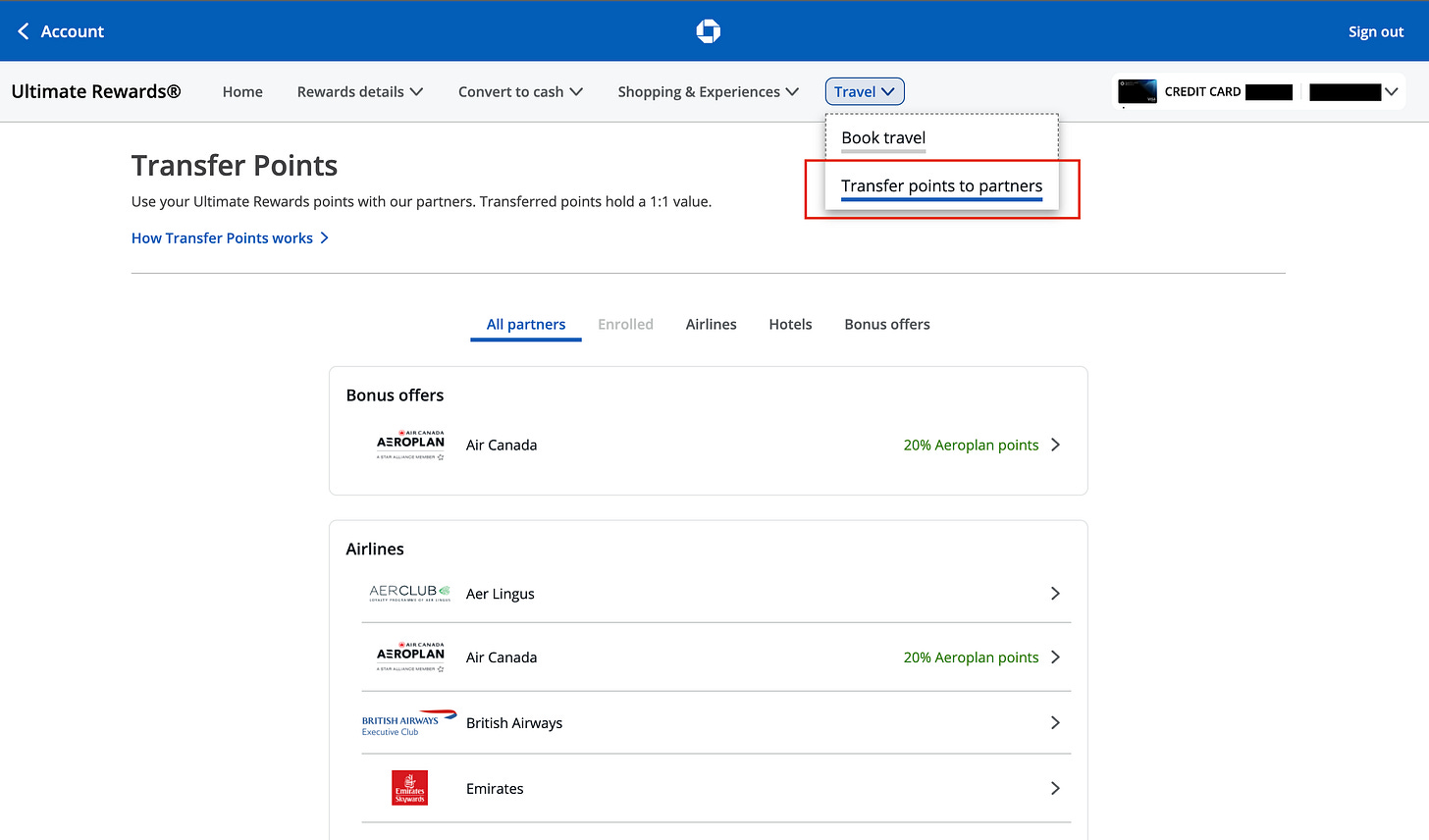Image resolution: width=1429 pixels, height=840 pixels.
Task: Open Air Canada bonus offer chevron
Action: click(1055, 445)
